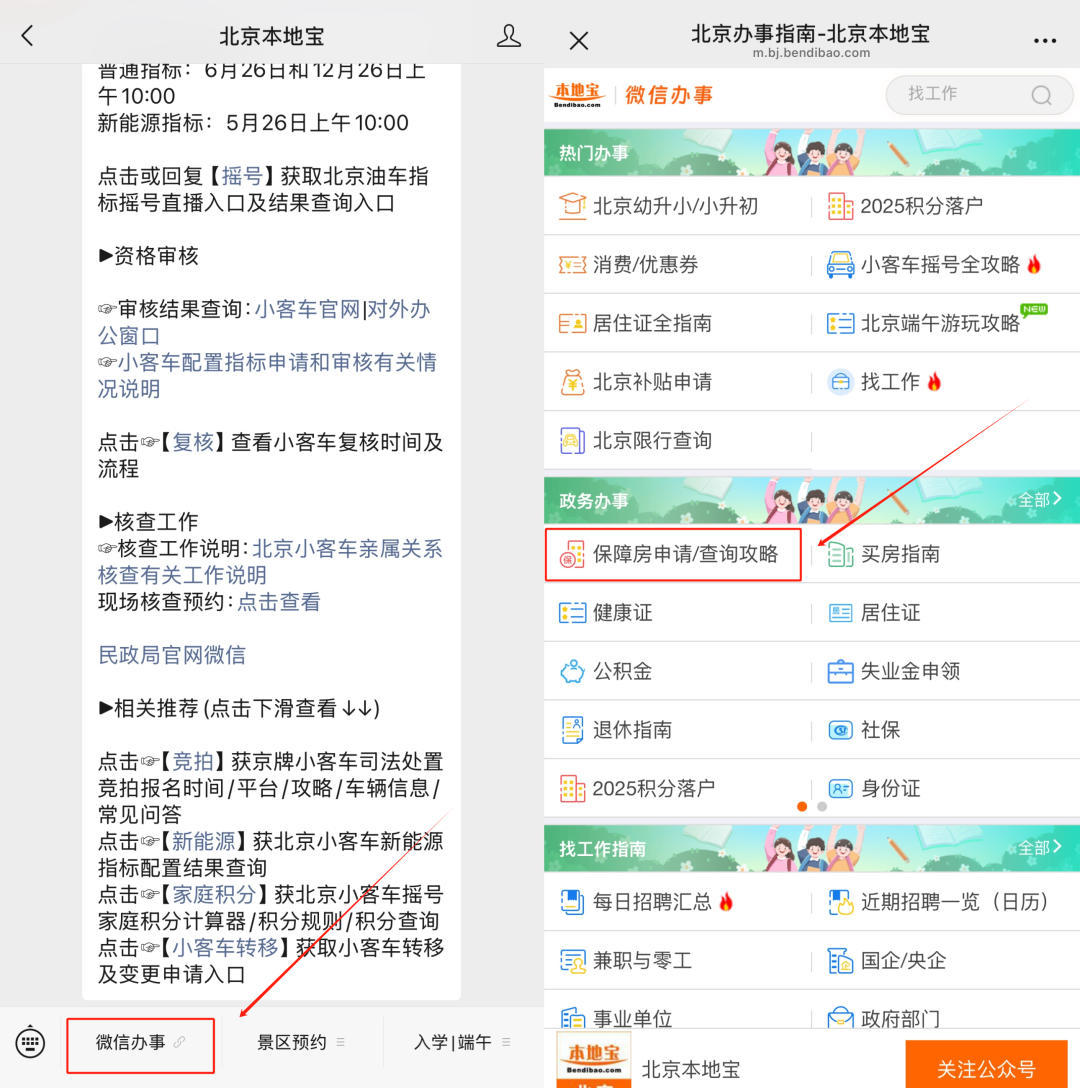Go back using the left chevron arrow
The image size is (1080, 1088).
point(28,35)
